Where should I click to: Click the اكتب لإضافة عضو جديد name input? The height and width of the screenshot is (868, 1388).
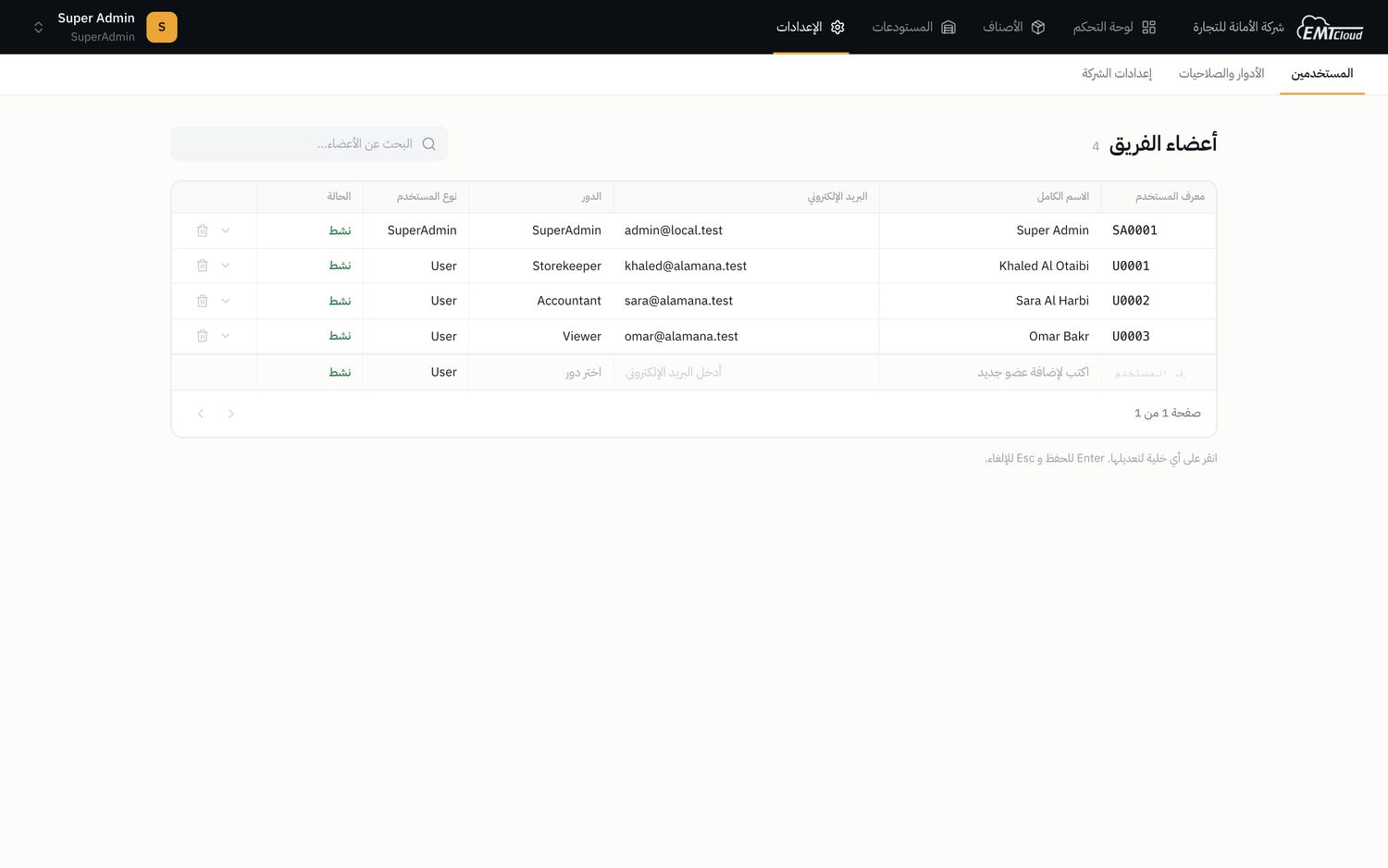(x=990, y=372)
